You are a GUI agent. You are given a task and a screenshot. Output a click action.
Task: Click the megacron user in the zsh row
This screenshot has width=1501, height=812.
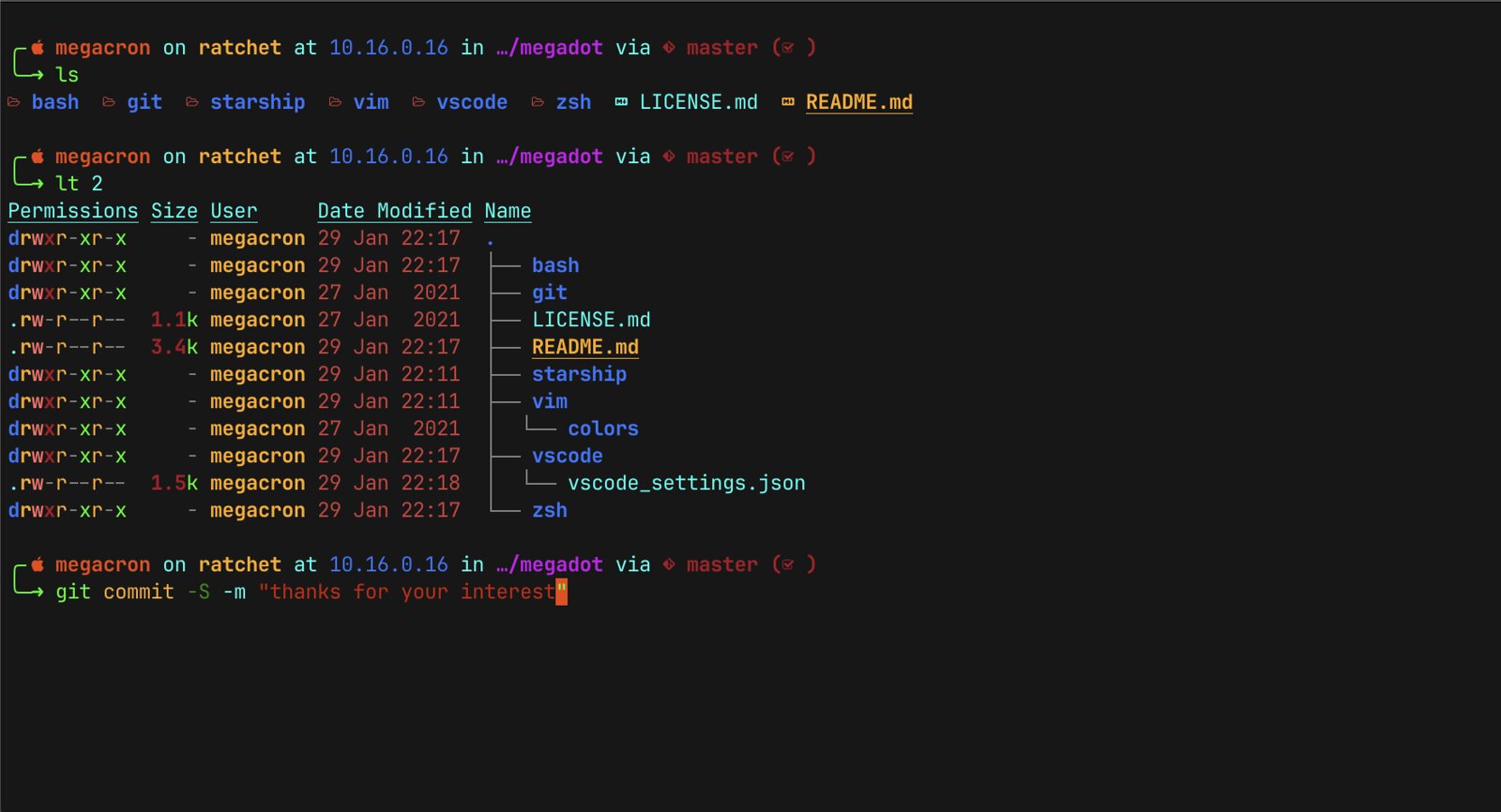pos(258,510)
